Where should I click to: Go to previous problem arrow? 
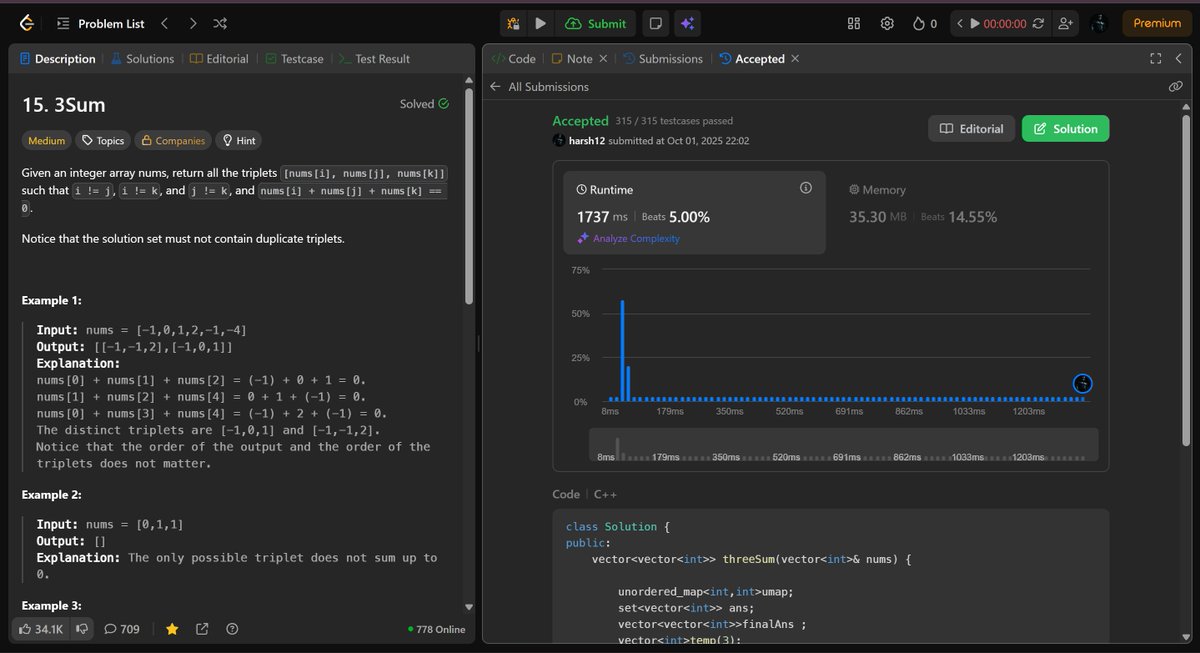coord(164,22)
